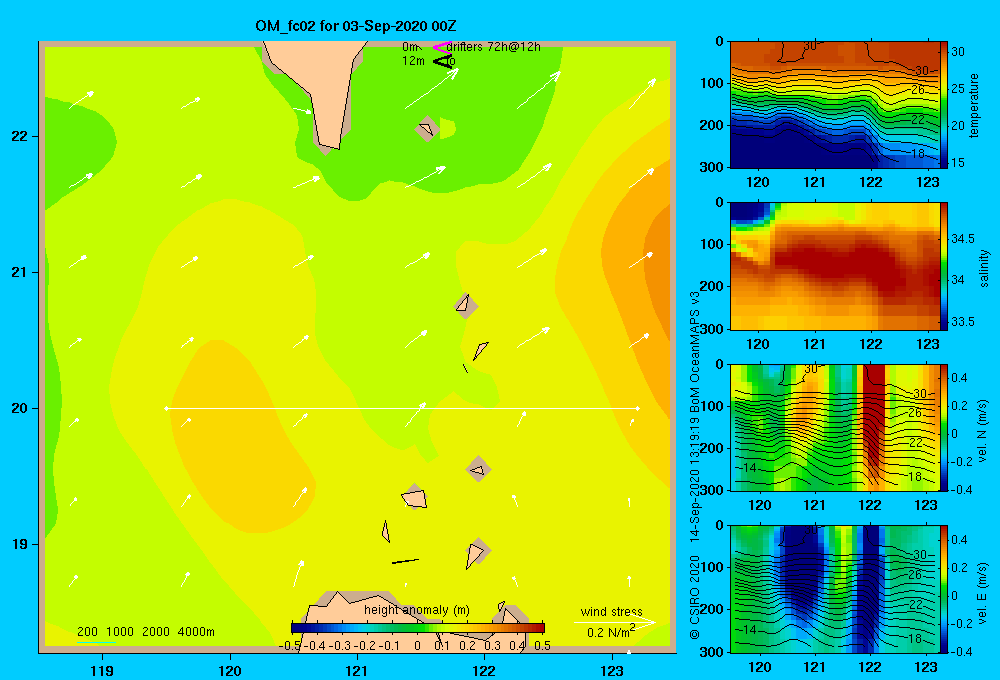Screen dimensions: 1000x680
Task: Click the height anomaly color bar
Action: pos(418,628)
